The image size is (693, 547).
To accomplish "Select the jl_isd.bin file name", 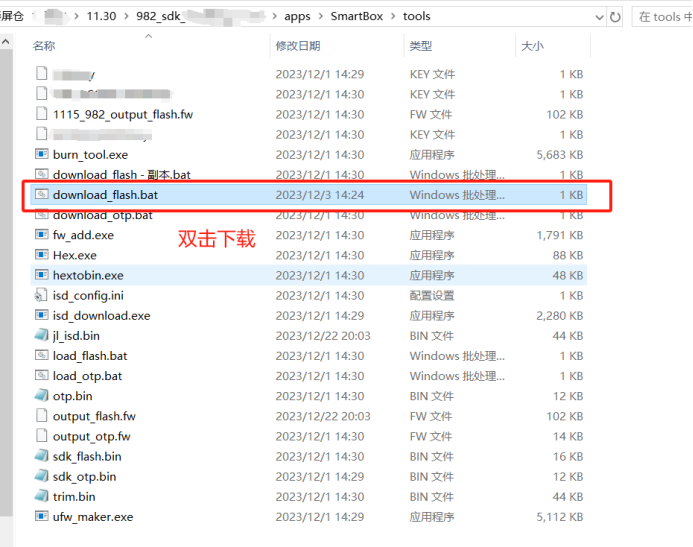I will pos(76,335).
